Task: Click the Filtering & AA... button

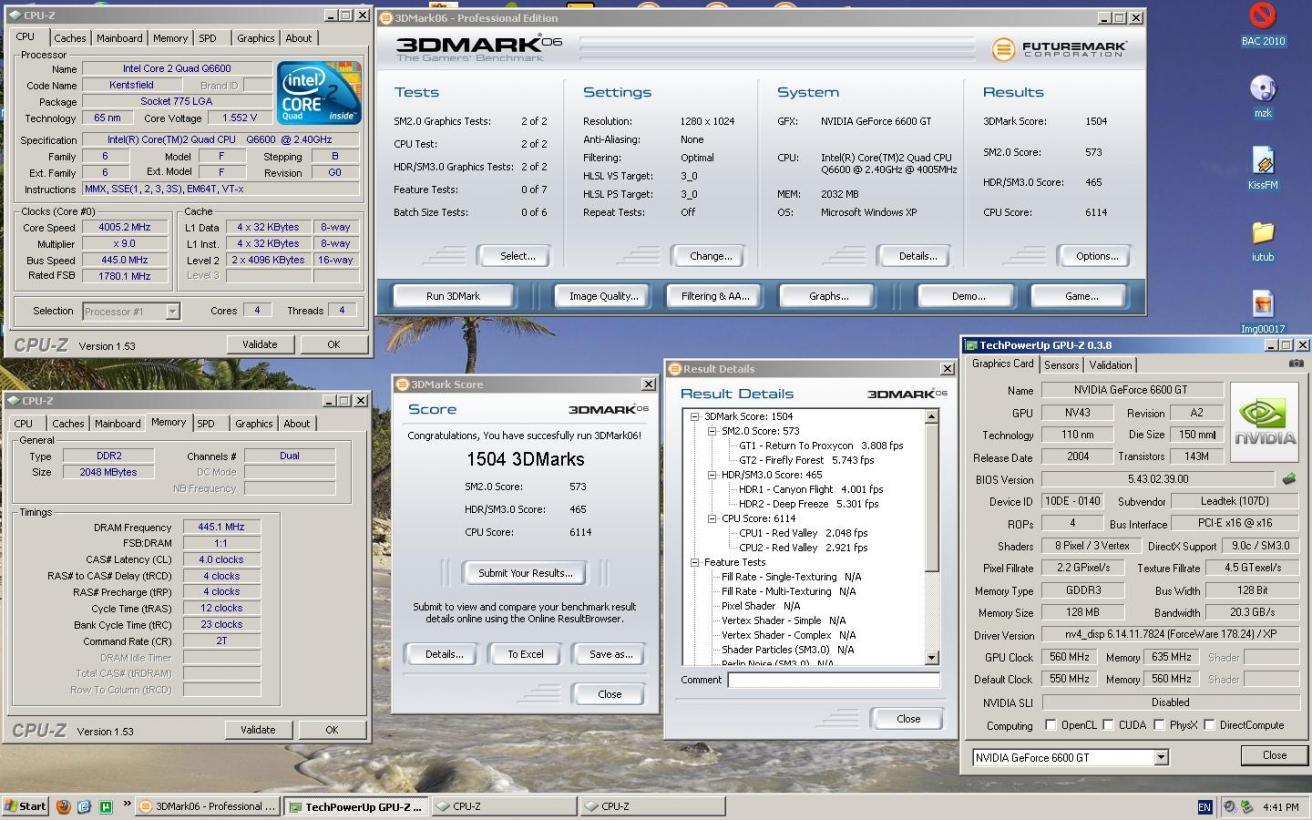Action: coord(715,296)
